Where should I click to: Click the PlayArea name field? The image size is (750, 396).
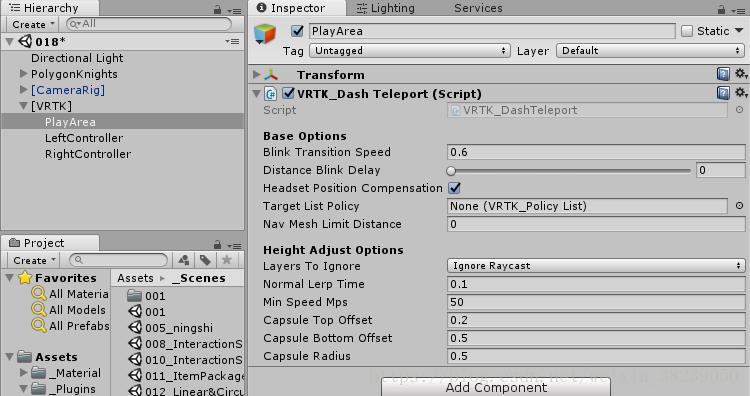click(x=492, y=31)
